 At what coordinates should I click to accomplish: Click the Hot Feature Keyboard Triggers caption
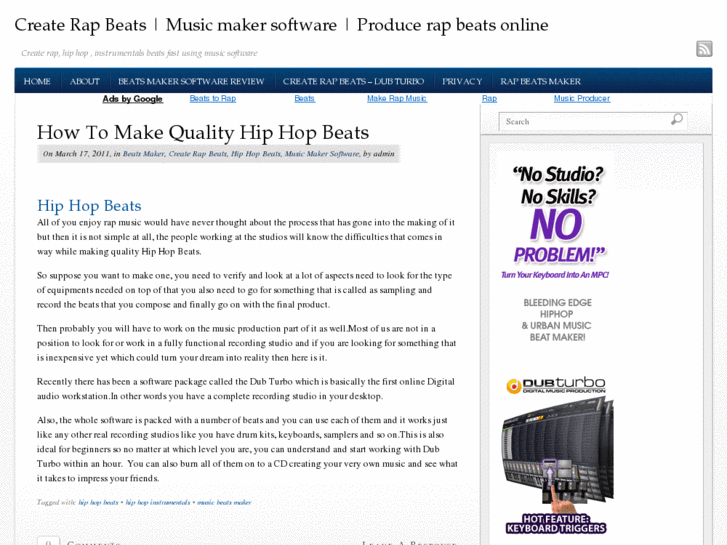click(x=556, y=524)
